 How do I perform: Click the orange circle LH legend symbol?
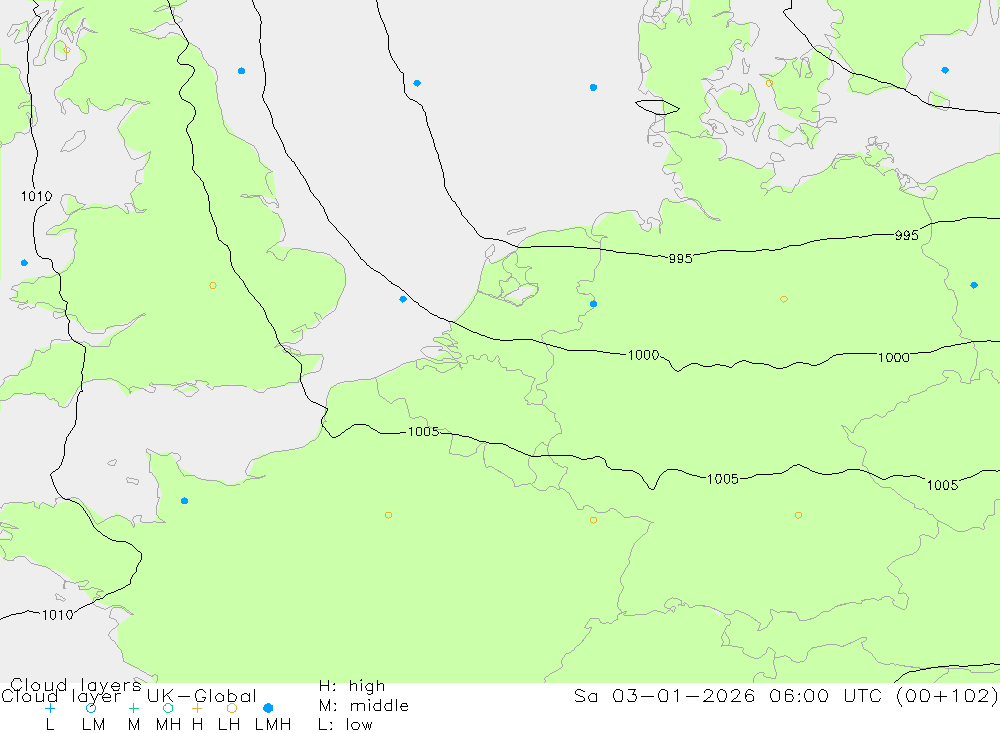232,708
